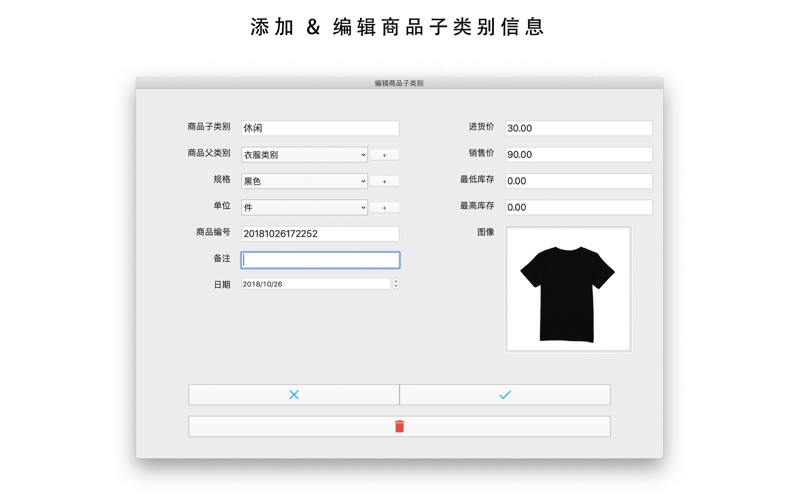
Task: Click the 销售价 field with 90.00
Action: 579,155
